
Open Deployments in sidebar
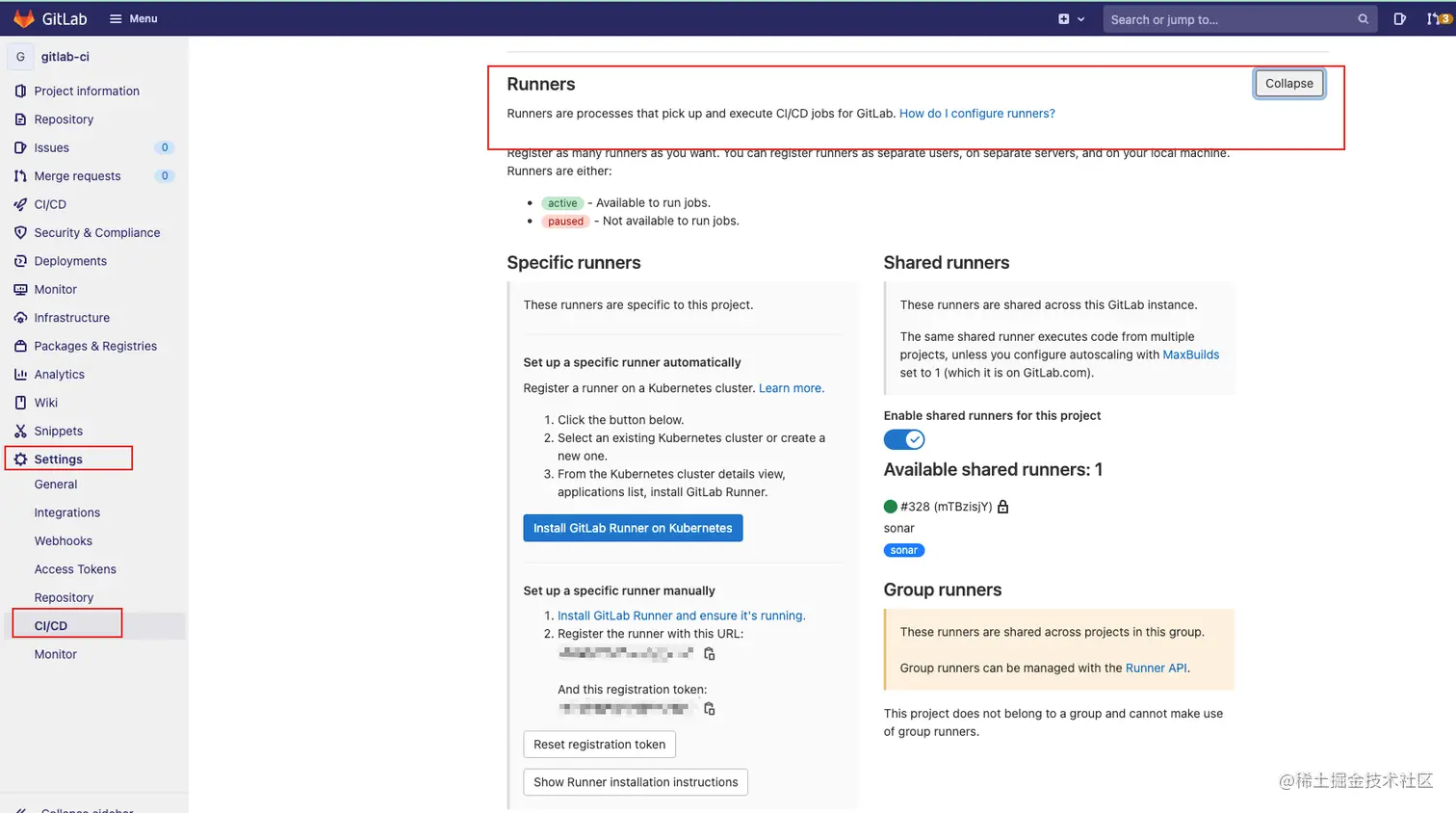coord(70,261)
